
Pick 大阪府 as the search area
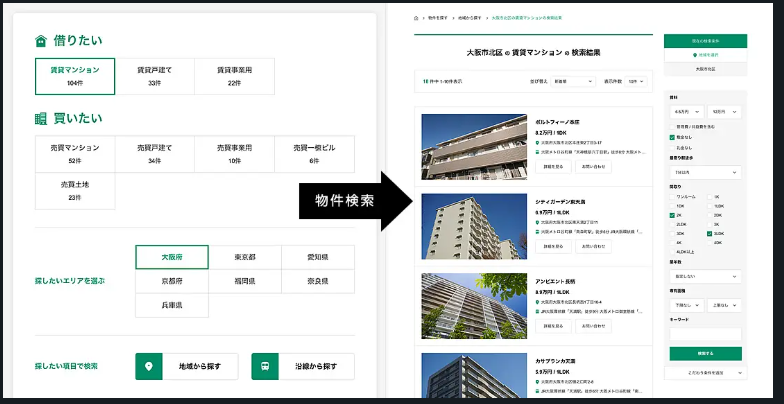[172, 257]
